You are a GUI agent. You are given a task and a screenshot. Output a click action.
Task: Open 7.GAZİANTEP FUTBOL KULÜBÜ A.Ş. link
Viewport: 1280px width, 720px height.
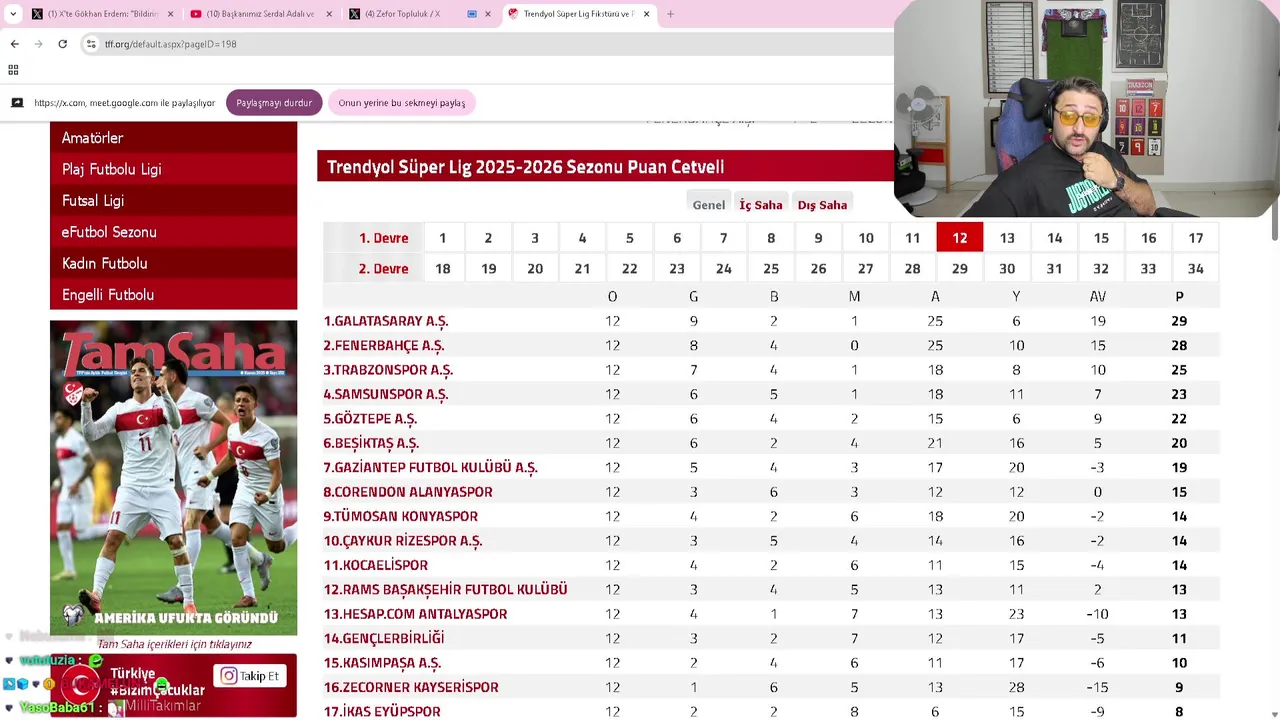pyautogui.click(x=430, y=467)
